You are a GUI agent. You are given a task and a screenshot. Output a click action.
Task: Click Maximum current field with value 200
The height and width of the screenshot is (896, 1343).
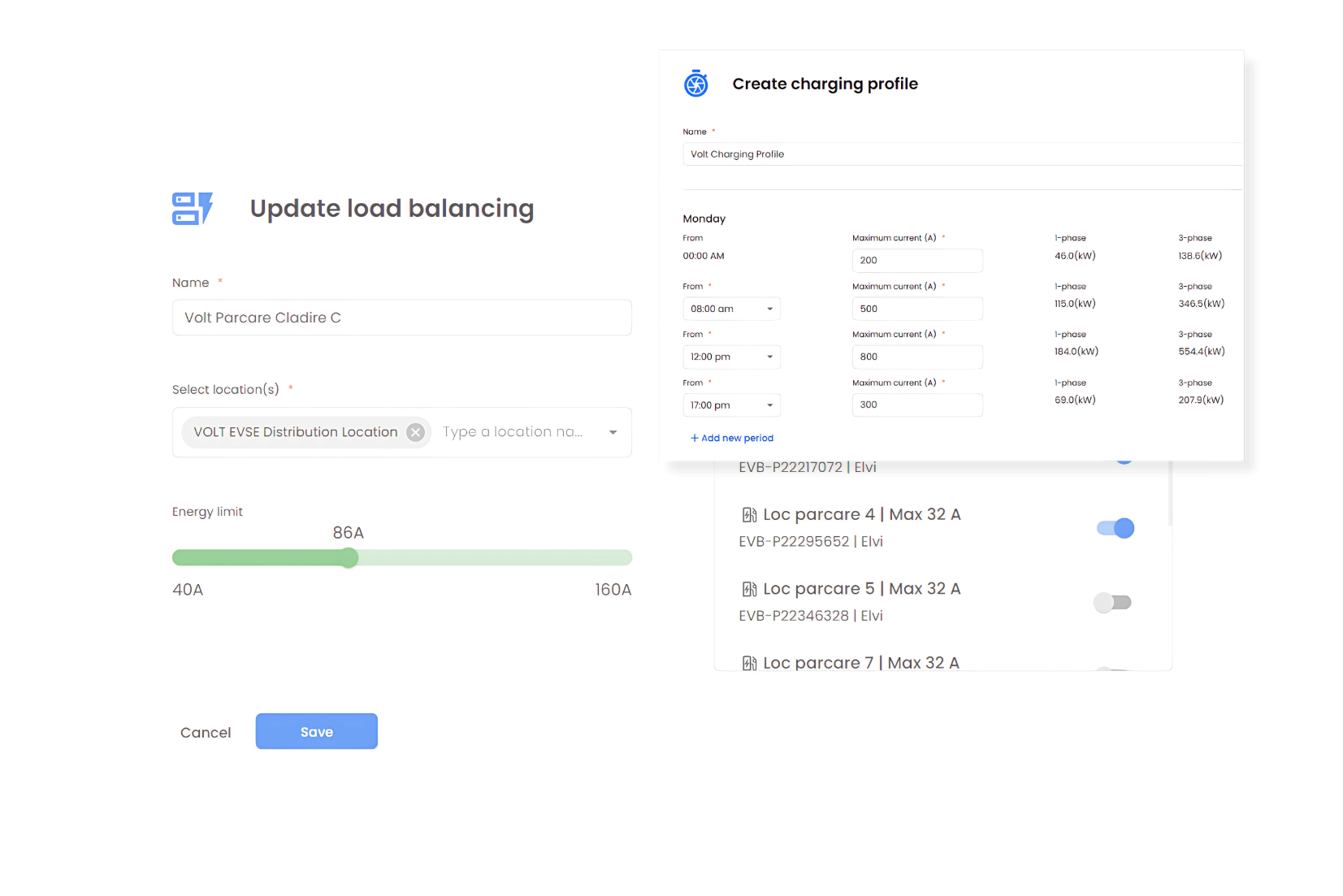click(x=917, y=261)
